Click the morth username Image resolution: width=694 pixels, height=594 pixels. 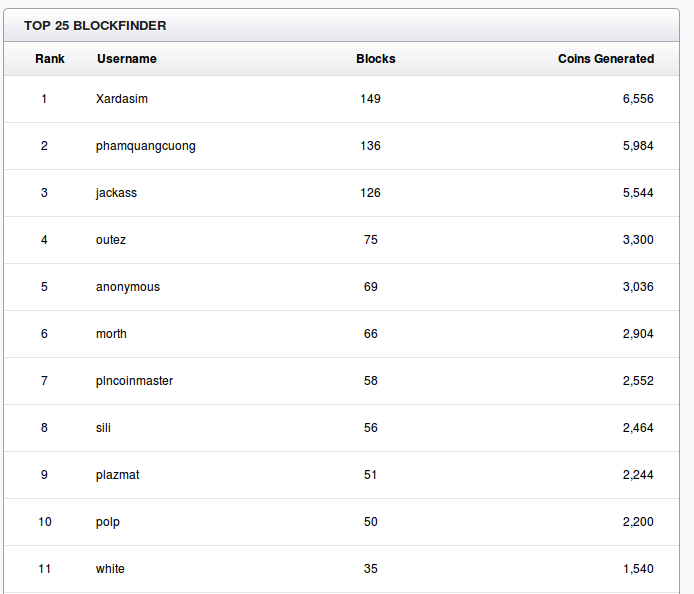tap(111, 334)
